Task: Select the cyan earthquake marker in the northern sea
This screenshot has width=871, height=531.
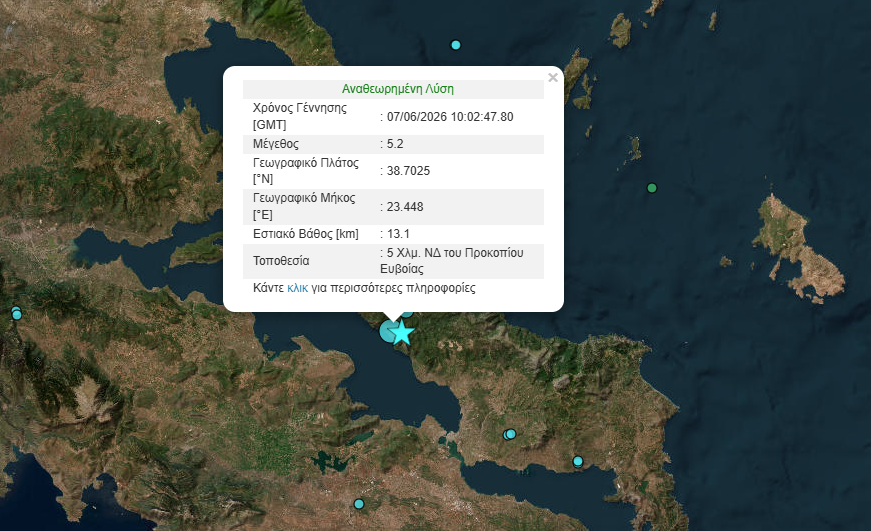Action: (x=455, y=45)
